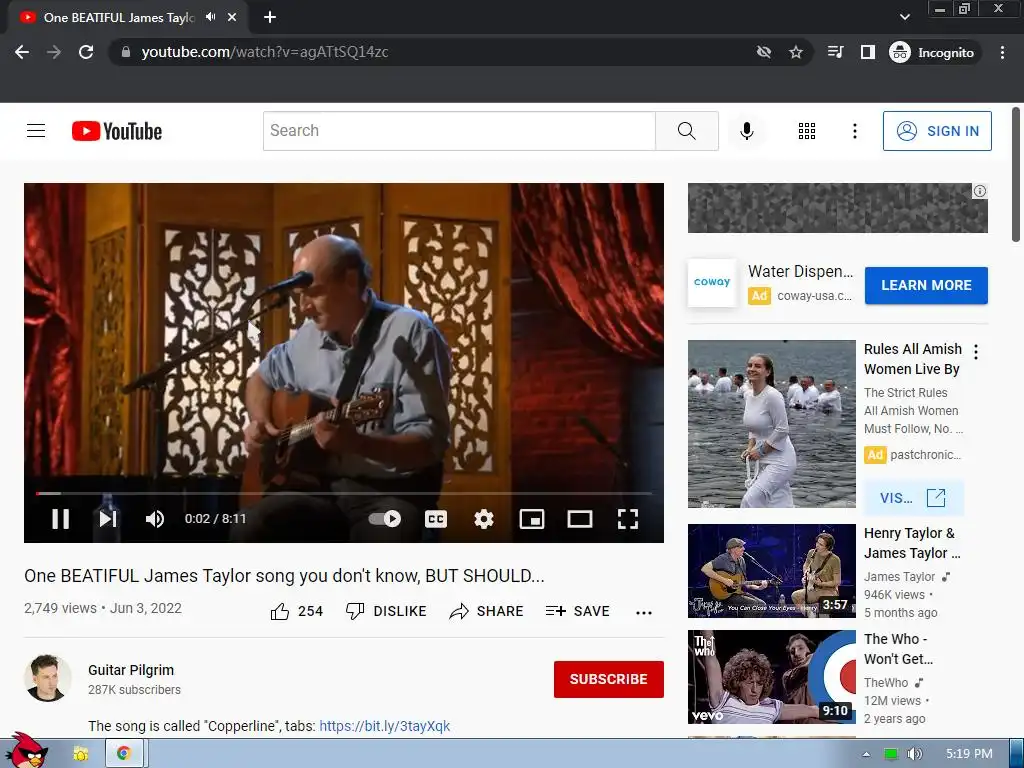Click the magnifier search button
This screenshot has height=768, width=1024.
pyautogui.click(x=687, y=131)
